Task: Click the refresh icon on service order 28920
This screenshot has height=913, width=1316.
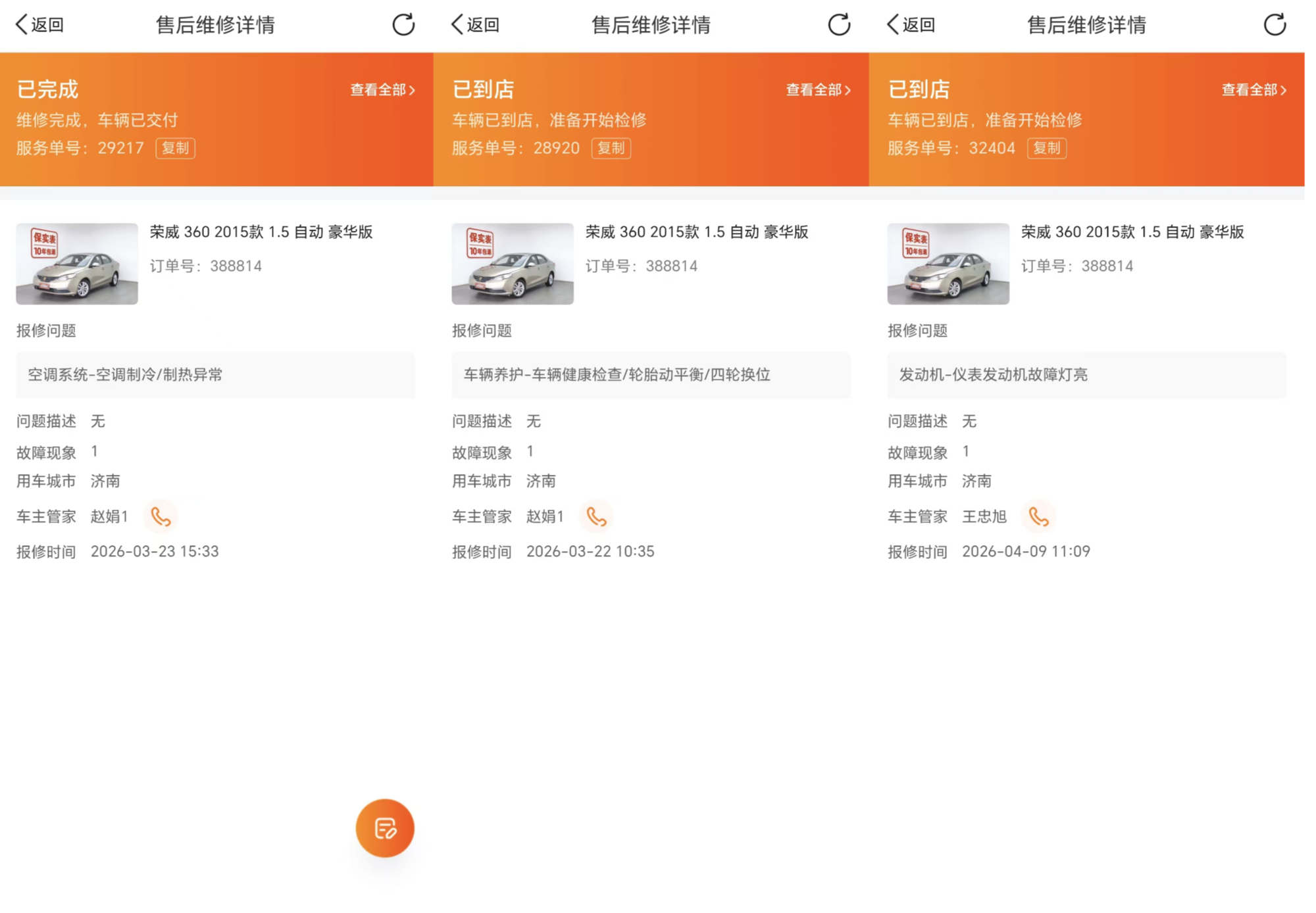Action: tap(838, 25)
